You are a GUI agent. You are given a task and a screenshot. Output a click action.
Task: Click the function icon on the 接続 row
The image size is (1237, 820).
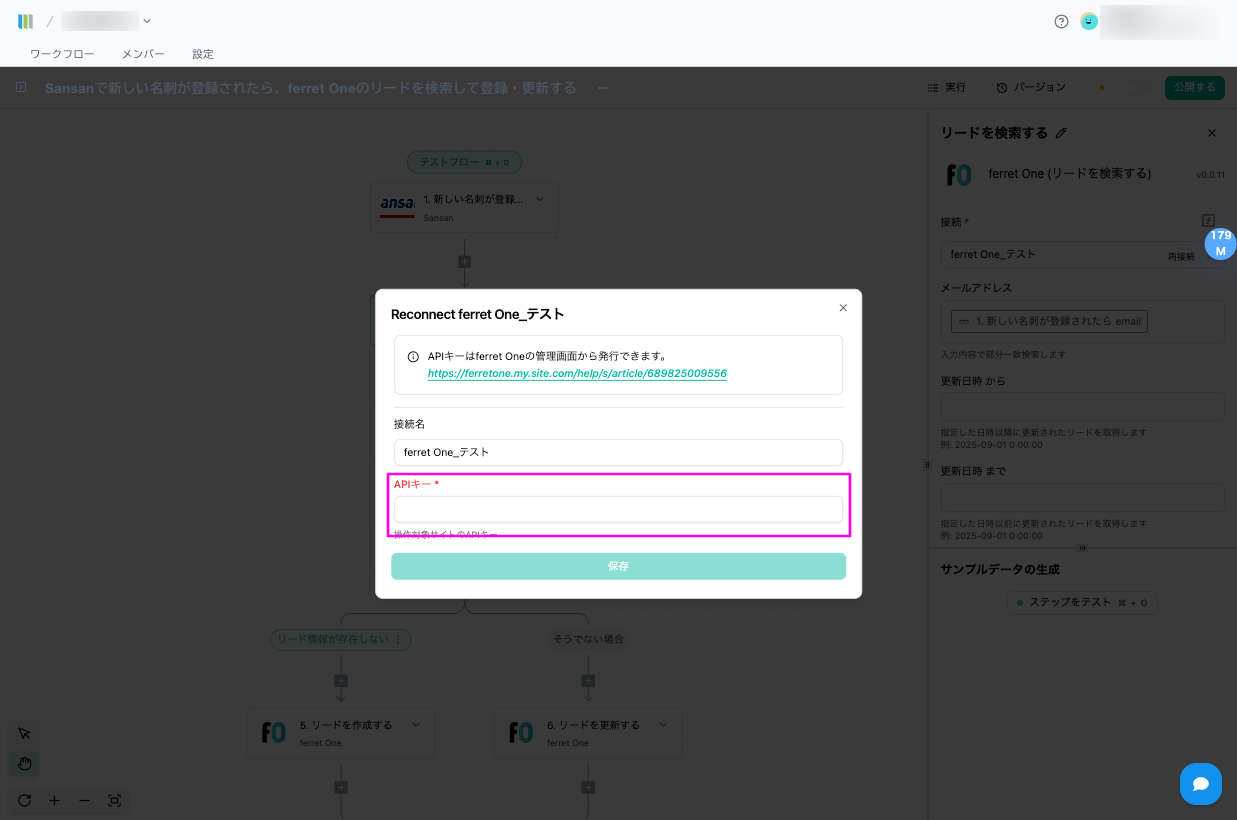[x=1208, y=220]
